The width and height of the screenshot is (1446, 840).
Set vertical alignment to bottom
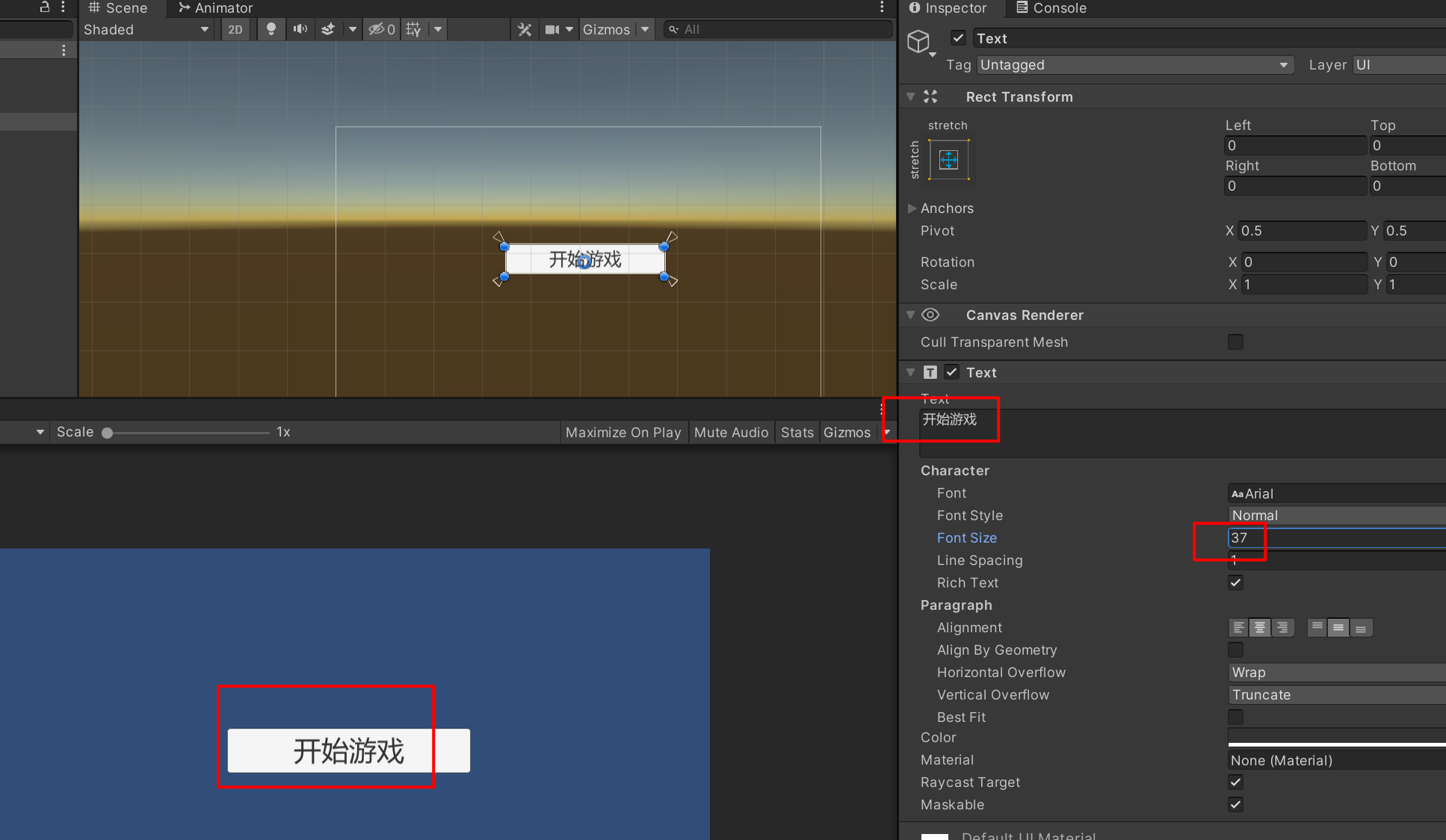click(1361, 628)
